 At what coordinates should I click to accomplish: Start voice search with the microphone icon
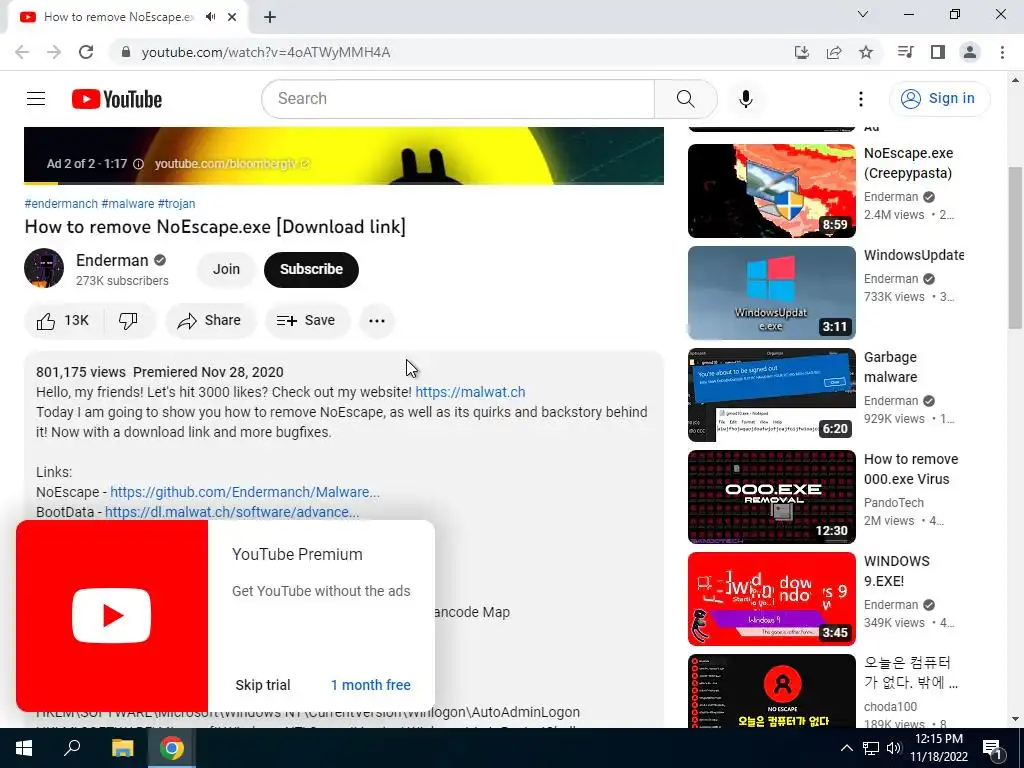(x=746, y=99)
